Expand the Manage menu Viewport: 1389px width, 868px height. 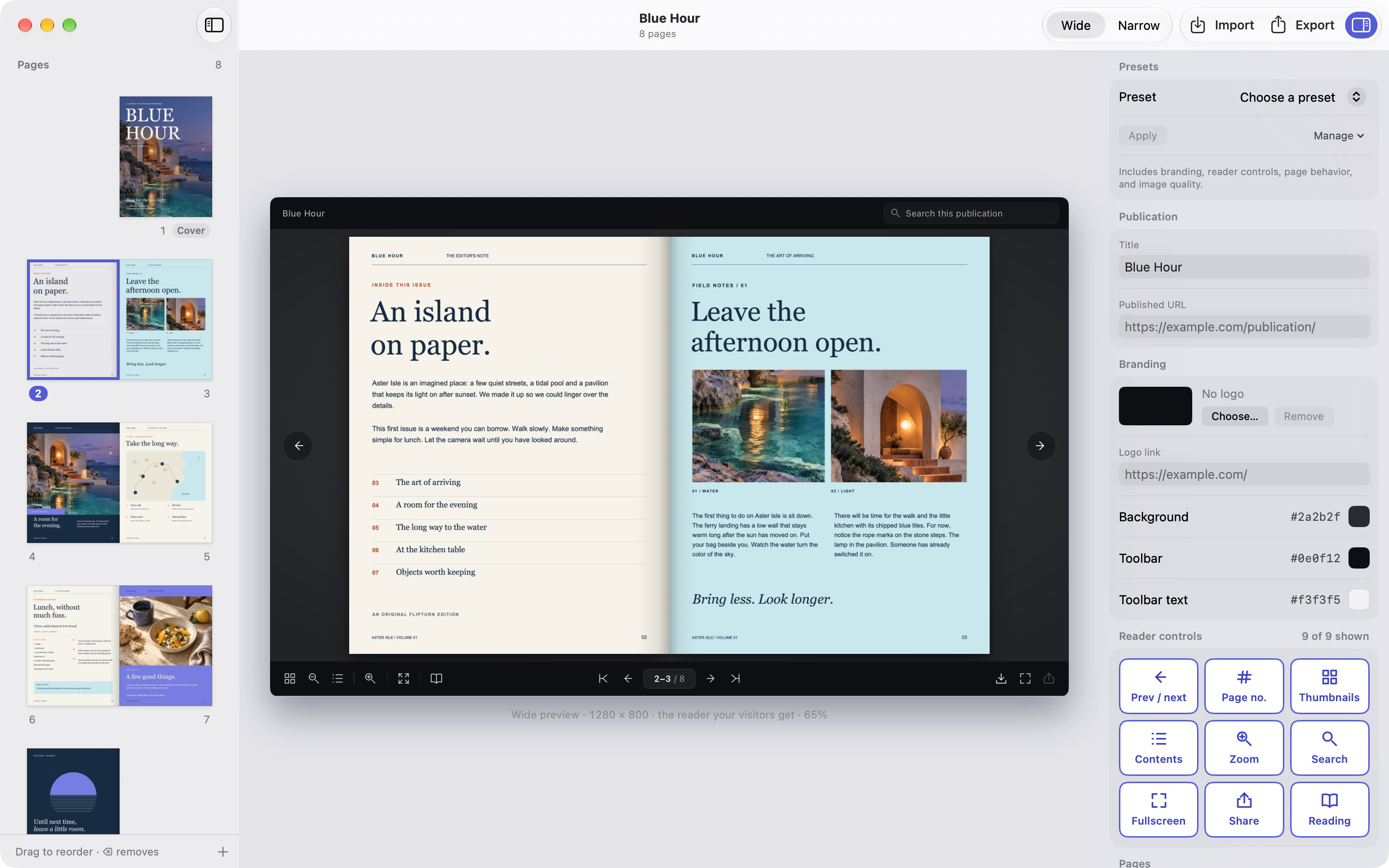click(1338, 136)
